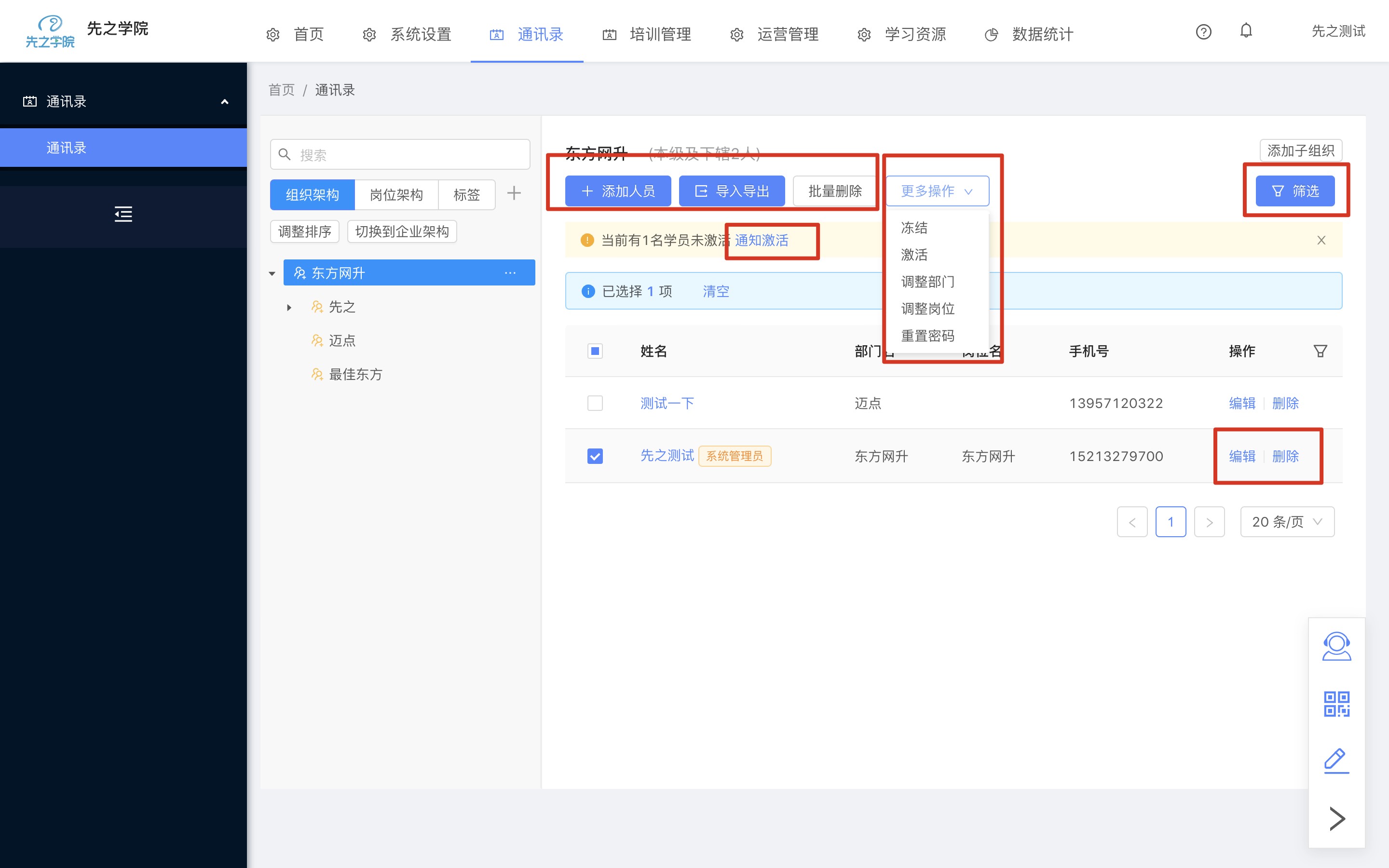This screenshot has width=1389, height=868.
Task: Go to next page arrow
Action: [1210, 522]
